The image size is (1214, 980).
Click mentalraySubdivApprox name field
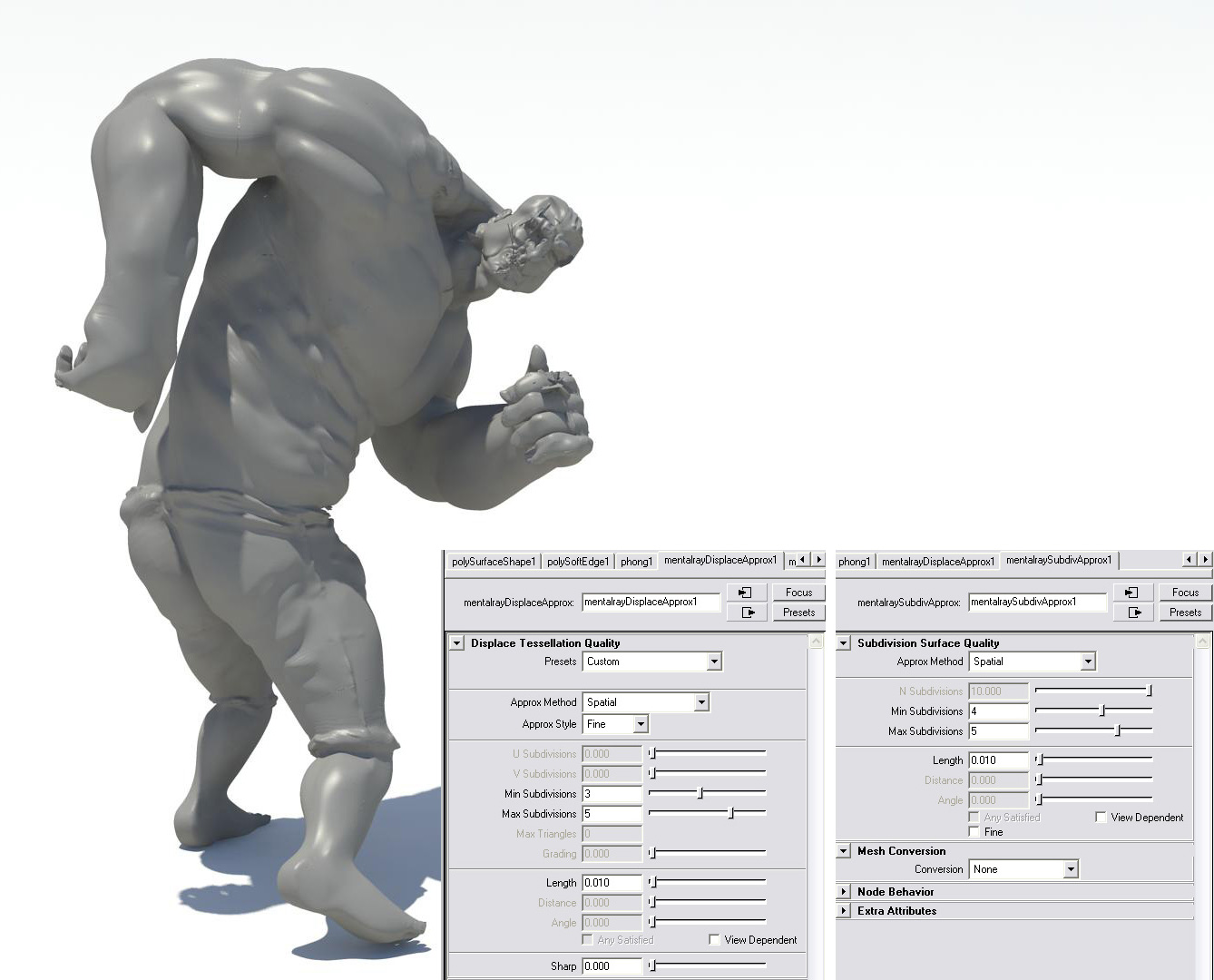click(x=1038, y=602)
